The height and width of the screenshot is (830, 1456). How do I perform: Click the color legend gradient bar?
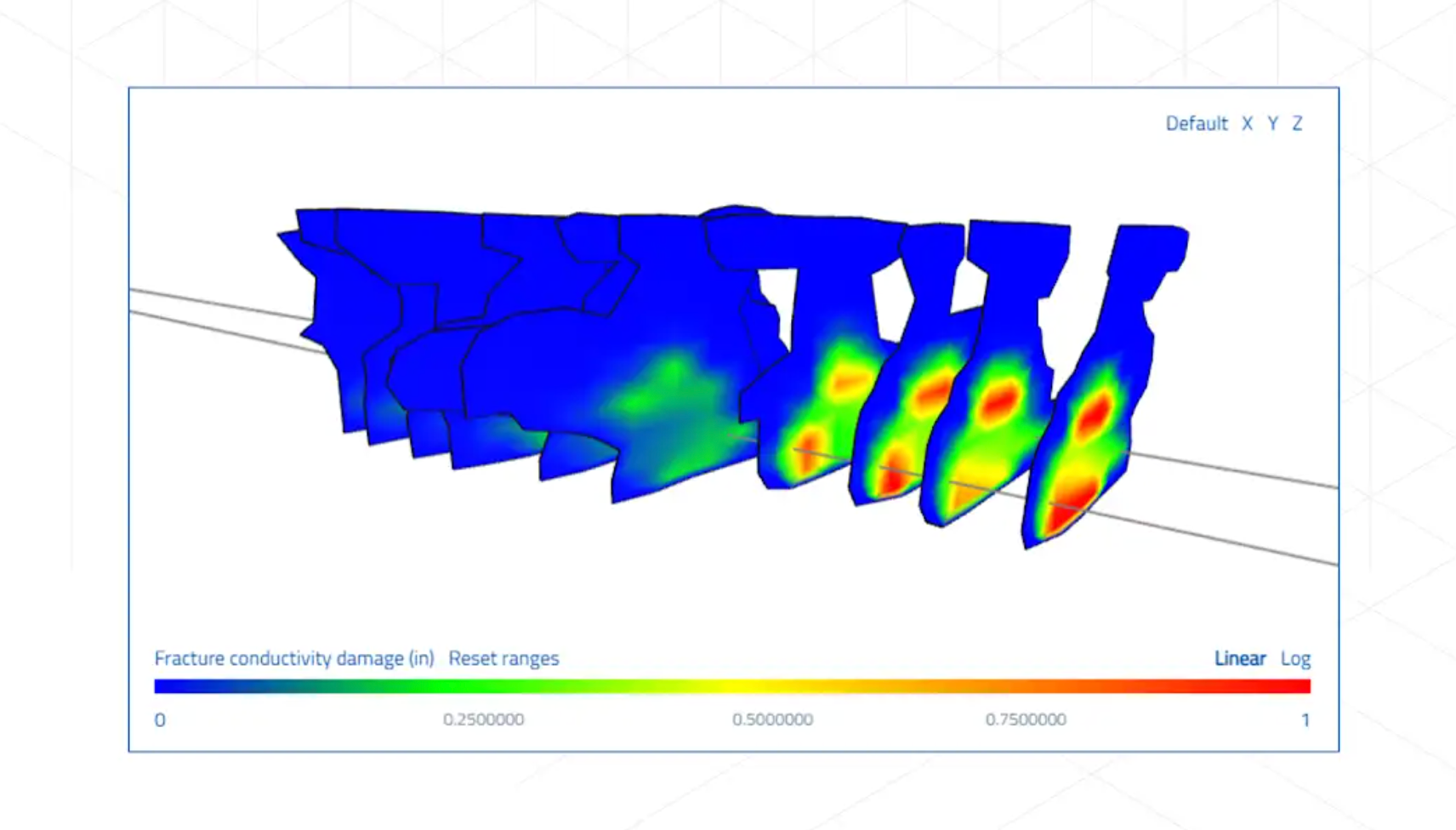732,686
